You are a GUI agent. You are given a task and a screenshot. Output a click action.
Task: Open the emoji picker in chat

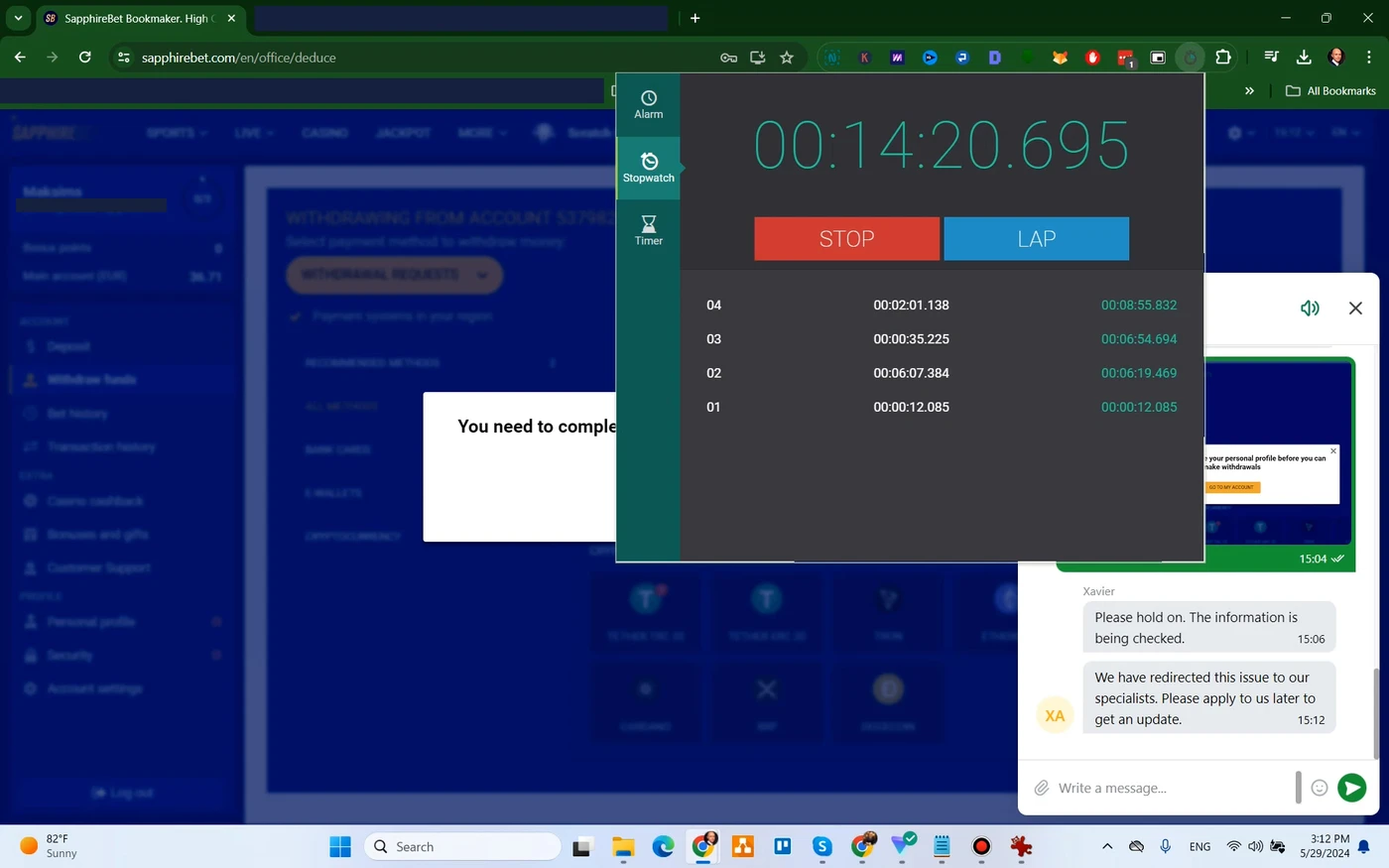click(x=1319, y=788)
